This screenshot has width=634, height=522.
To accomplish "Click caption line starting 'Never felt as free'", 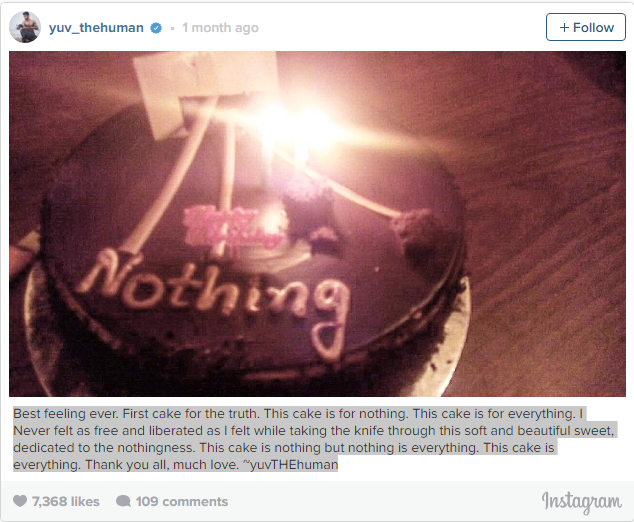I will [314, 431].
